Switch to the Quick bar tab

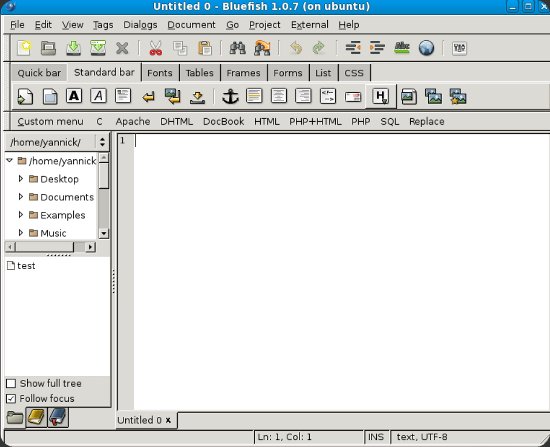39,73
